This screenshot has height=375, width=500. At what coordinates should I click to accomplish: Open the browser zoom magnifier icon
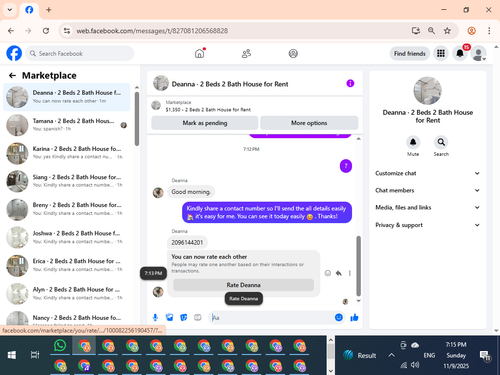point(431,31)
